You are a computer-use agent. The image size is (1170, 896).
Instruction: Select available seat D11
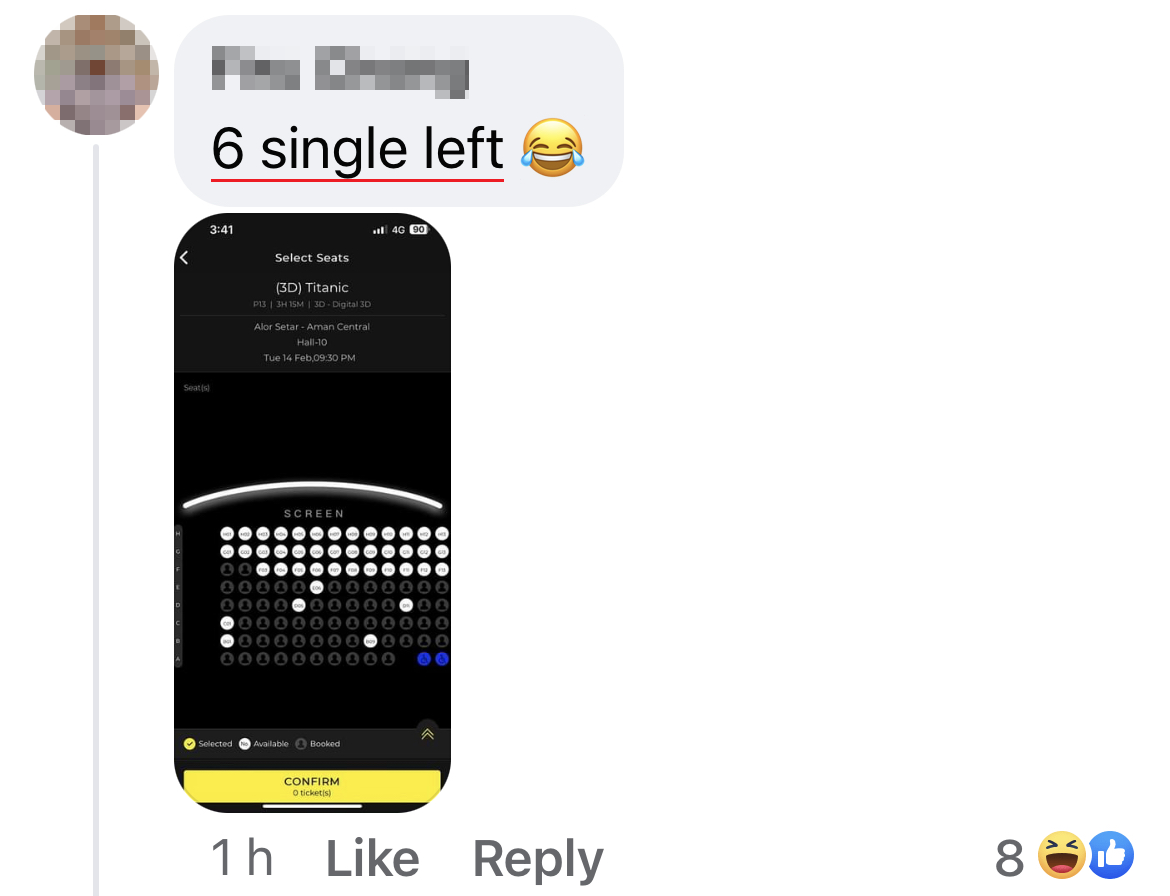(406, 605)
